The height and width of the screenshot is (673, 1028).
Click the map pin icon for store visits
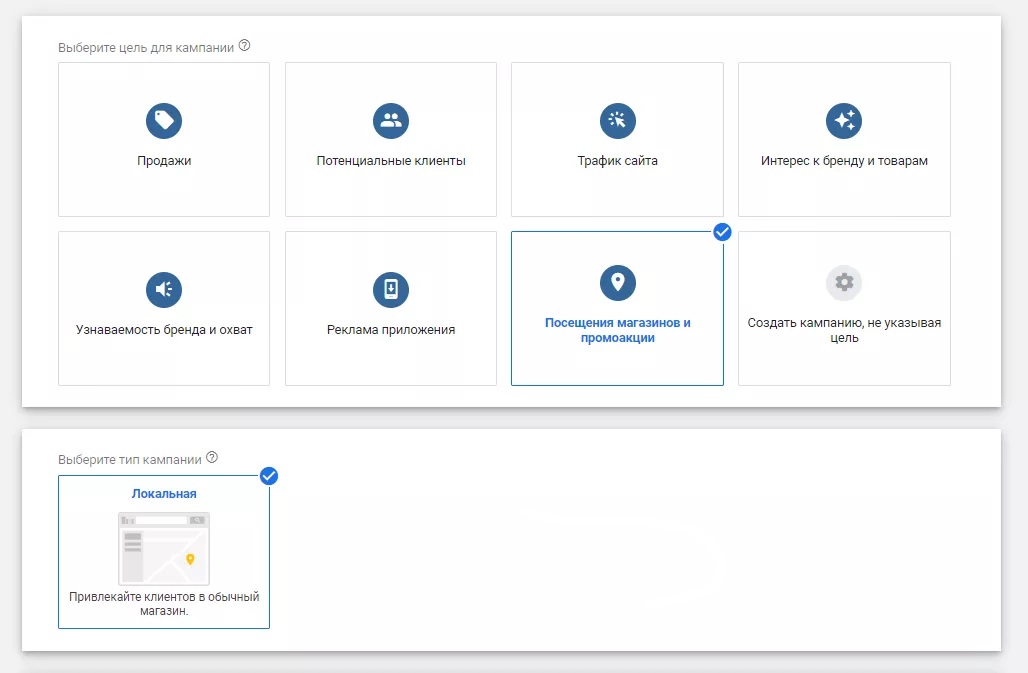coord(617,283)
